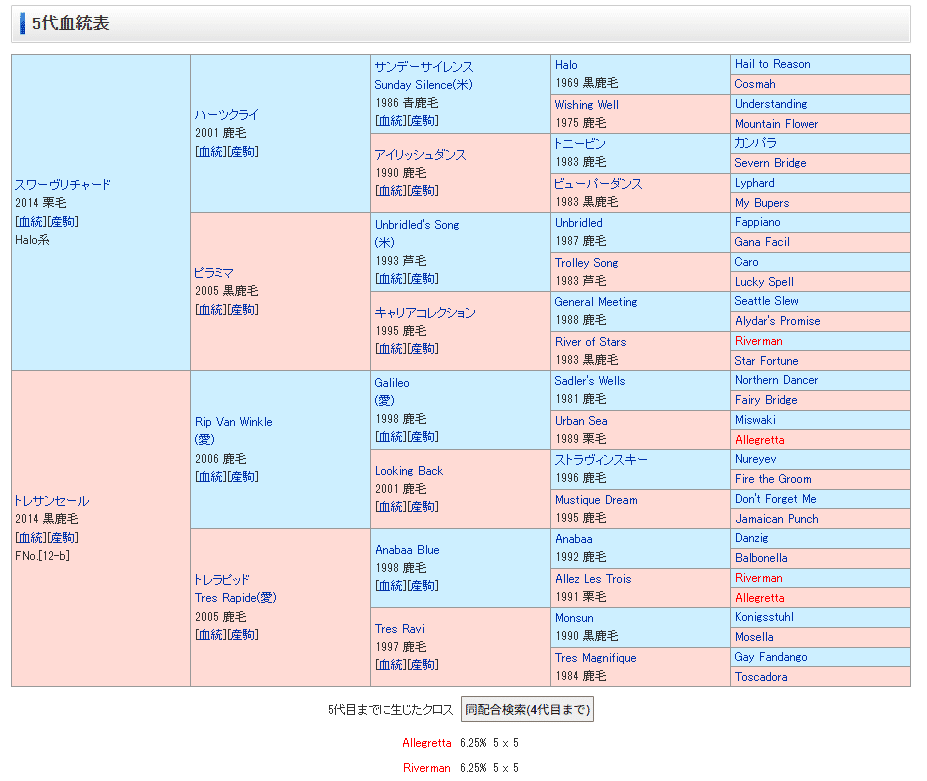The image size is (927, 781).
Task: Click the ビューパーダンス link
Action: (598, 184)
